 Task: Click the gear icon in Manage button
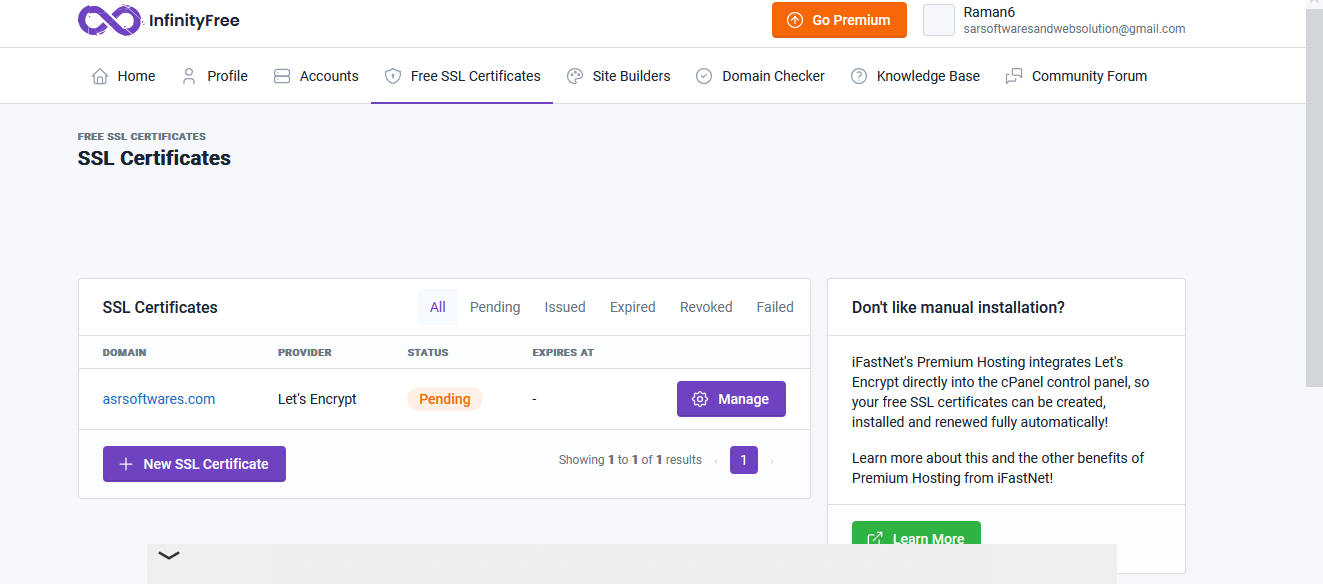700,399
